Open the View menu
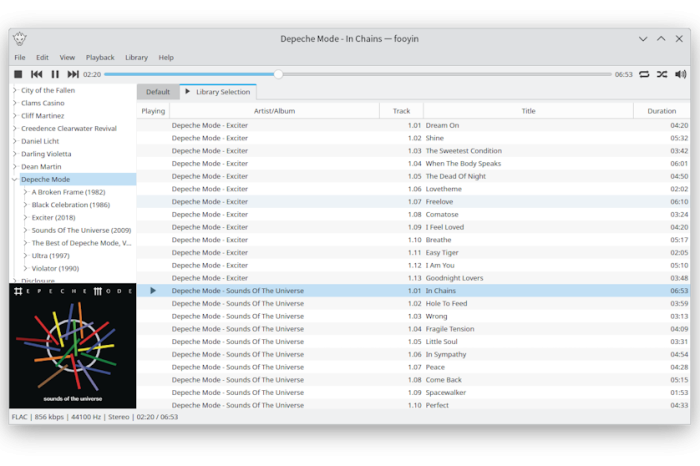The height and width of the screenshot is (466, 700). [67, 58]
